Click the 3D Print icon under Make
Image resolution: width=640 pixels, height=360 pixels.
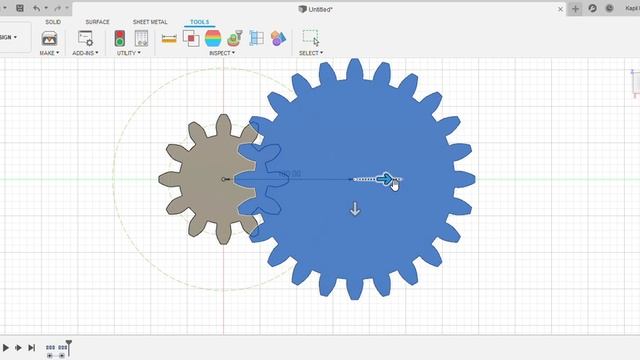49,38
